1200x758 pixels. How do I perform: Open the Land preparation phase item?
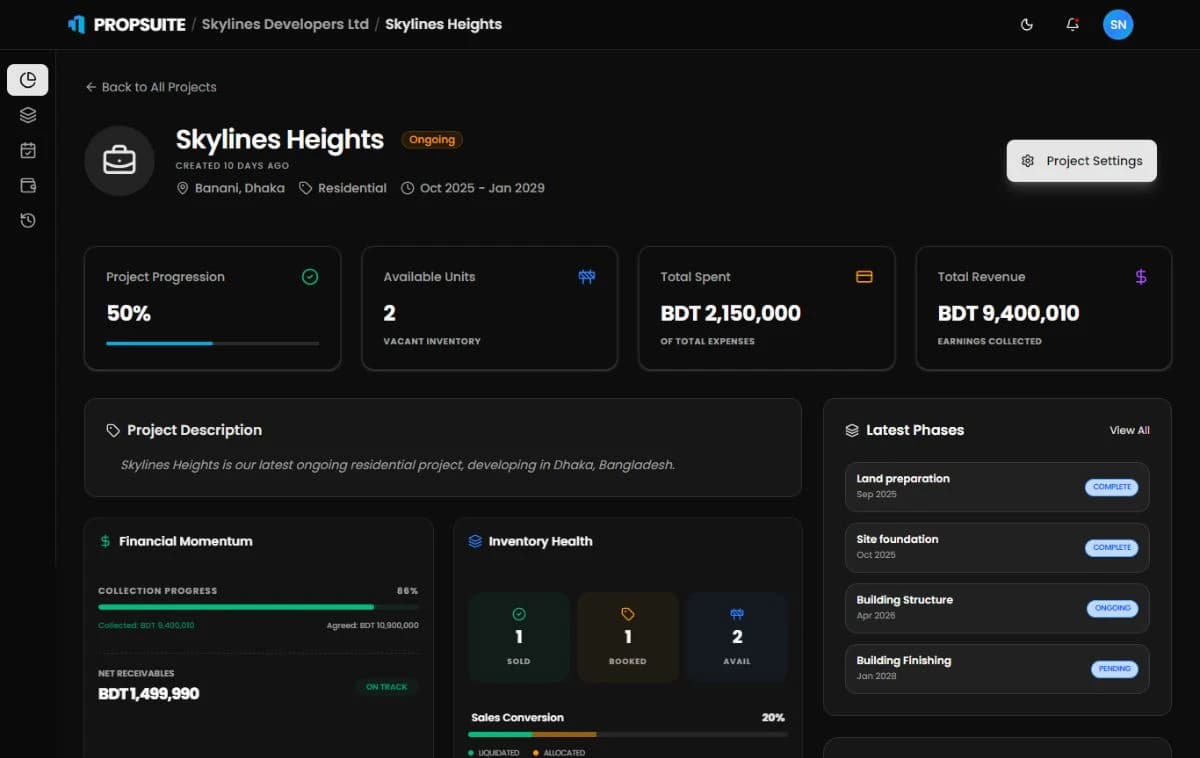point(997,487)
